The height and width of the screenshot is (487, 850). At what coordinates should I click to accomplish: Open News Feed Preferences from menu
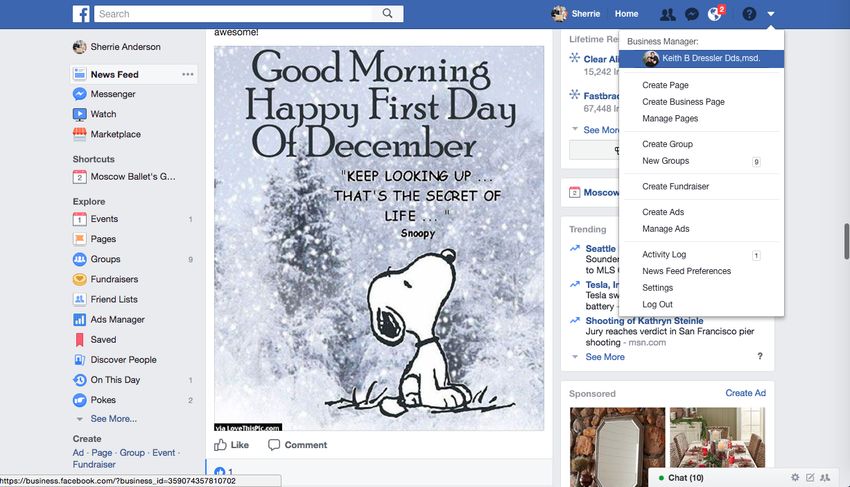coord(686,271)
